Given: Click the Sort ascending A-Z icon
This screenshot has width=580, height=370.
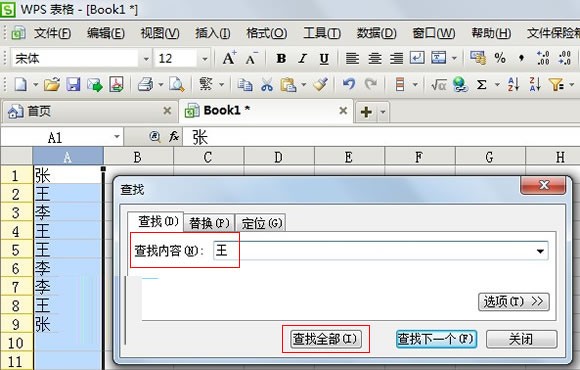Looking at the screenshot, I should pyautogui.click(x=513, y=84).
